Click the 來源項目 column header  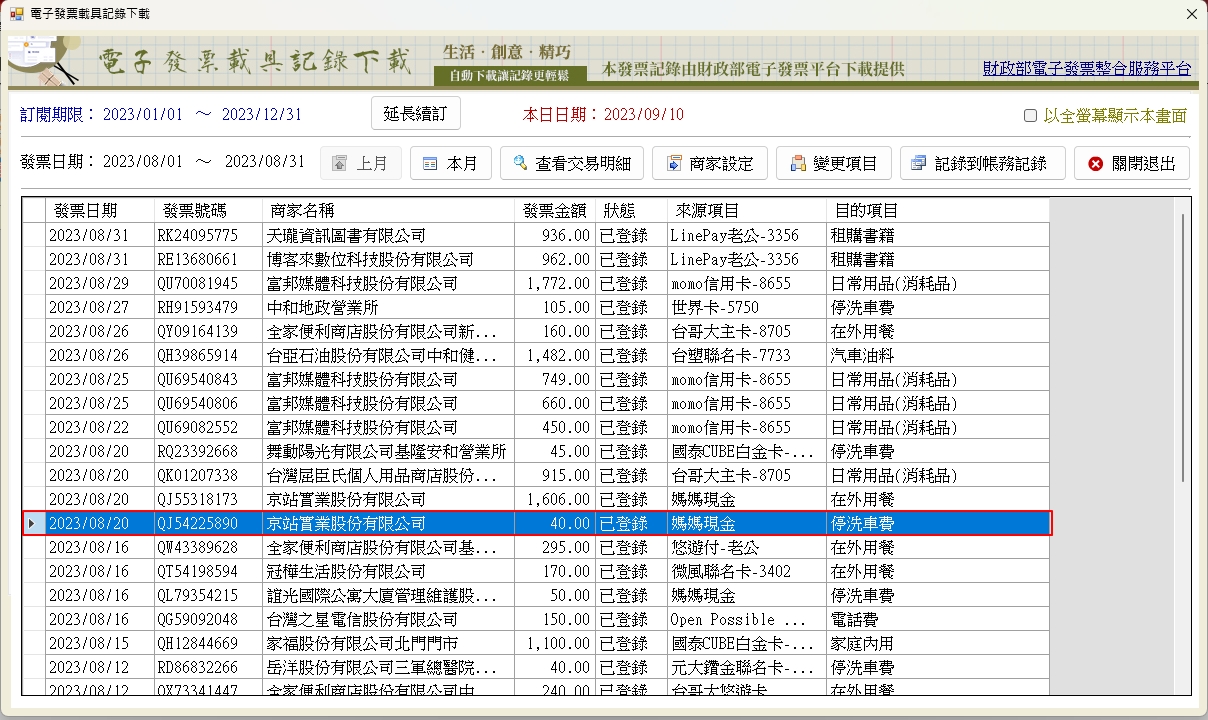tap(746, 210)
